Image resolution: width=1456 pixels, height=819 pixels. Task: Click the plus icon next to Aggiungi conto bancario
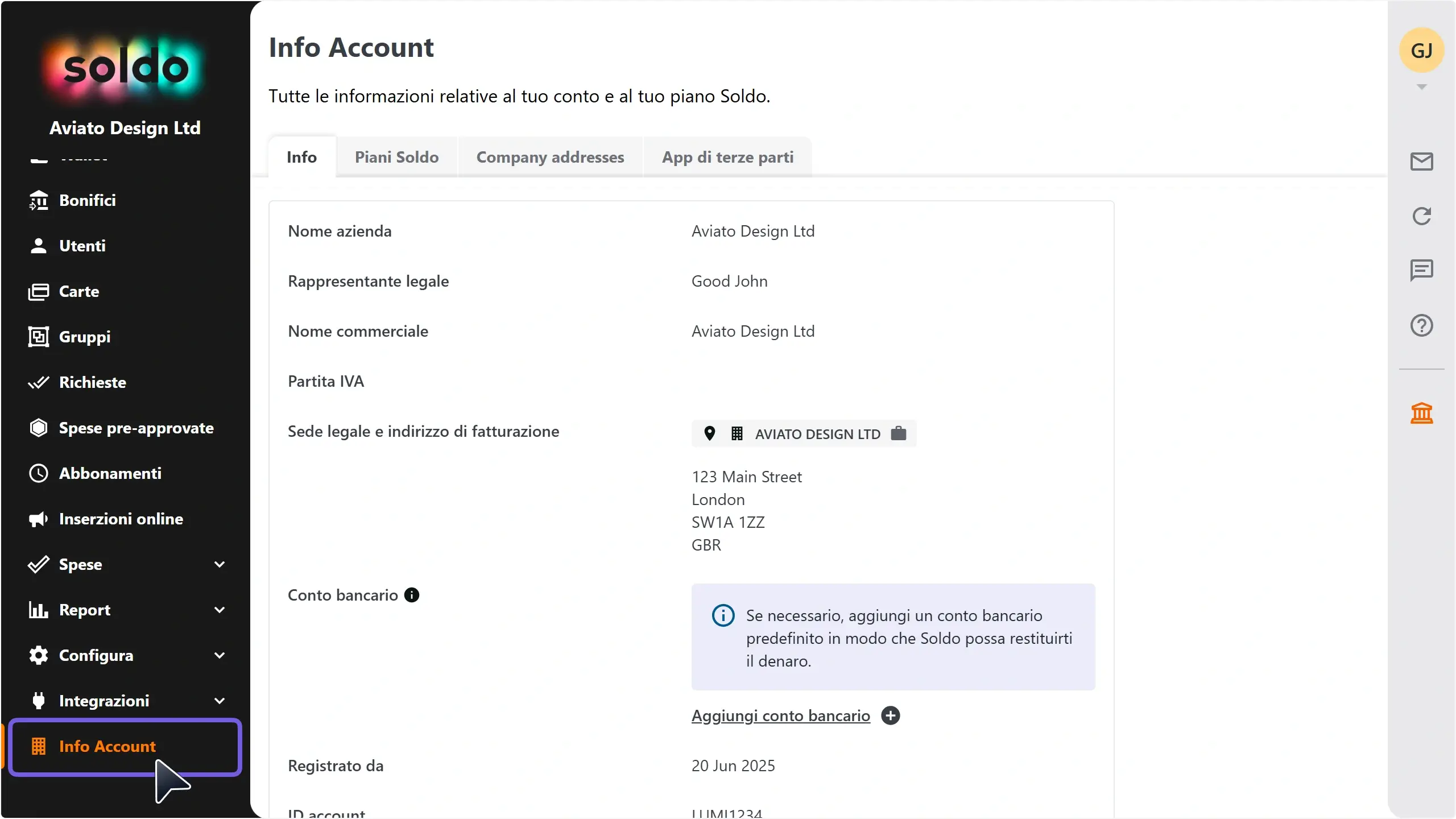click(891, 715)
